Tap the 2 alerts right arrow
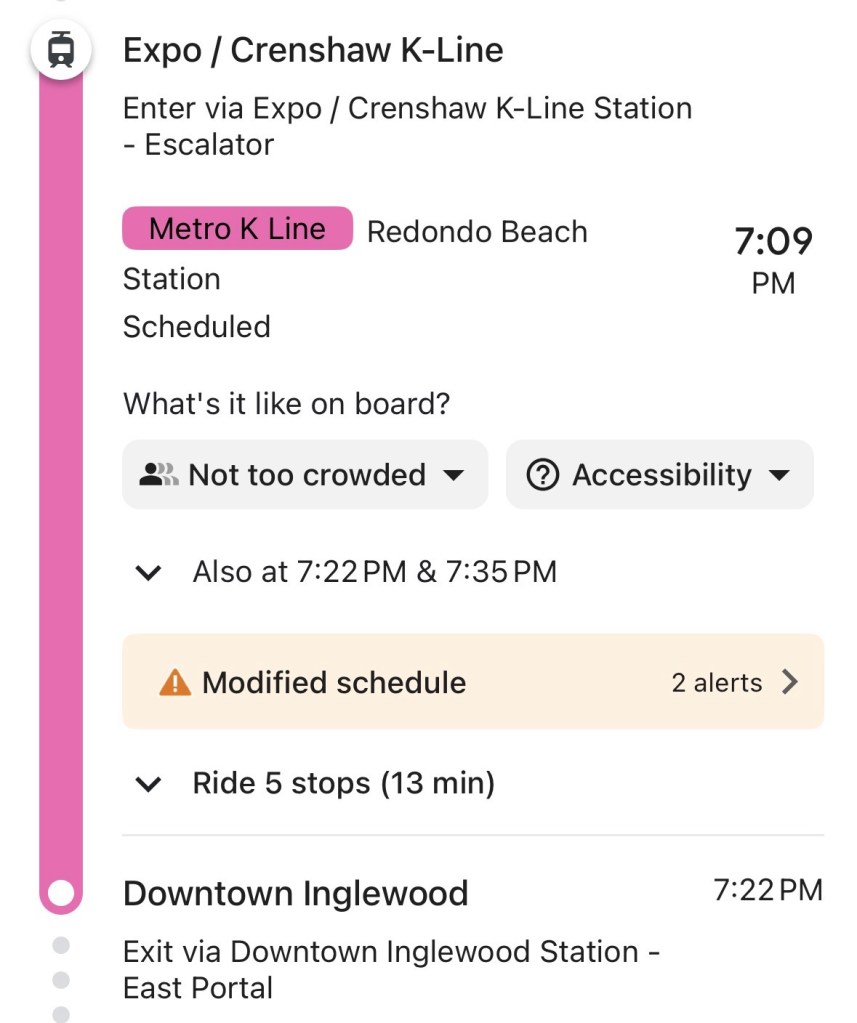857x1023 pixels. pyautogui.click(x=790, y=682)
